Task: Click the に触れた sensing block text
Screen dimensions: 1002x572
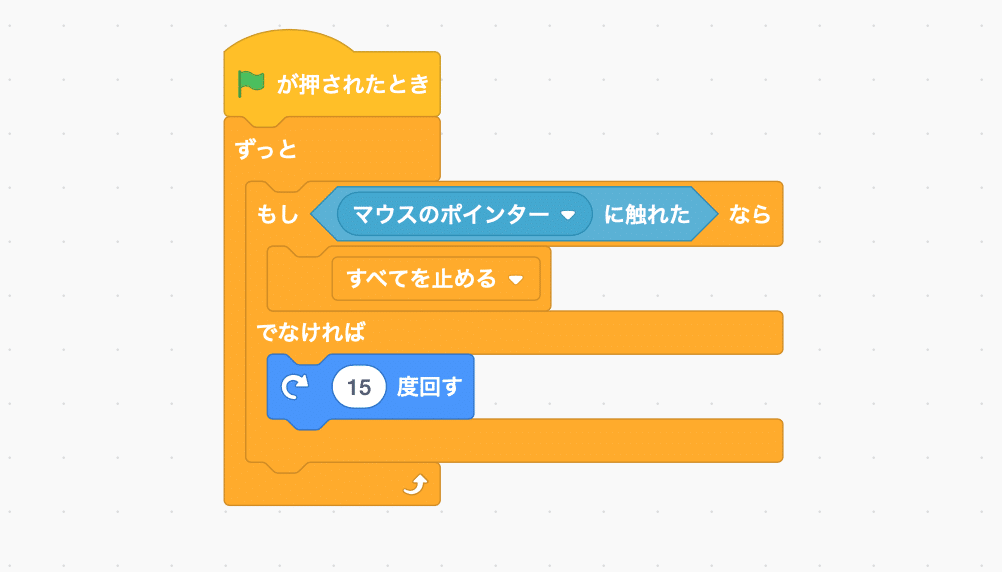Action: pyautogui.click(x=647, y=214)
